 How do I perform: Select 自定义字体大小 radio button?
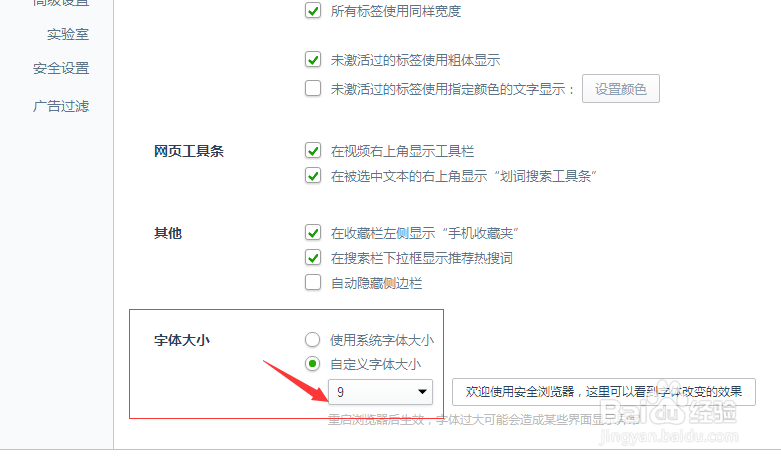pos(312,364)
